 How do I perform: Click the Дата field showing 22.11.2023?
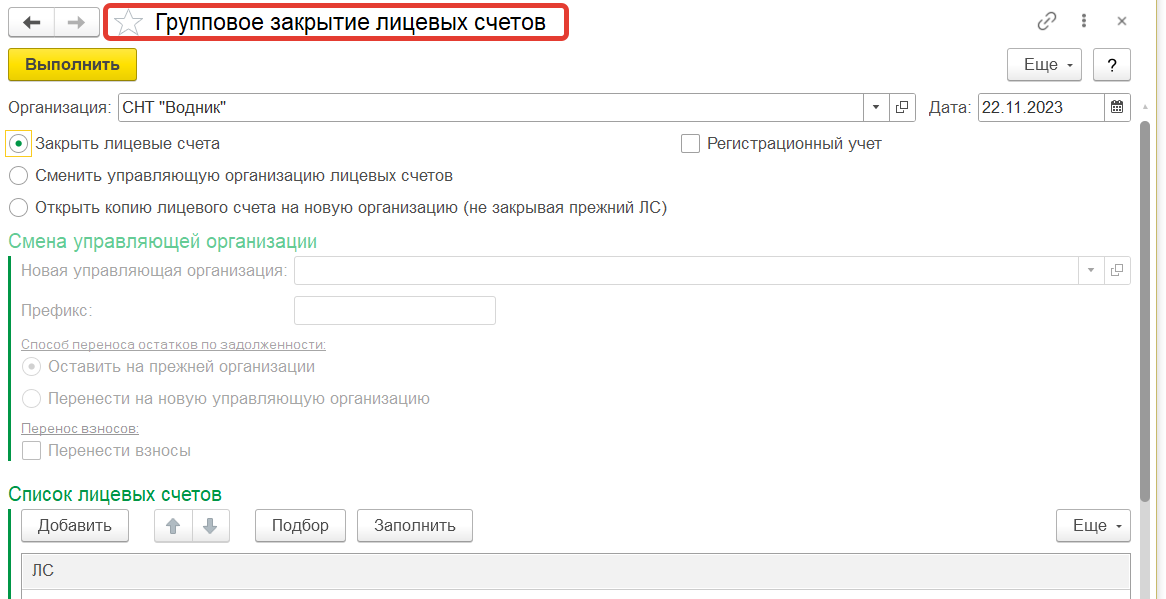click(1041, 107)
